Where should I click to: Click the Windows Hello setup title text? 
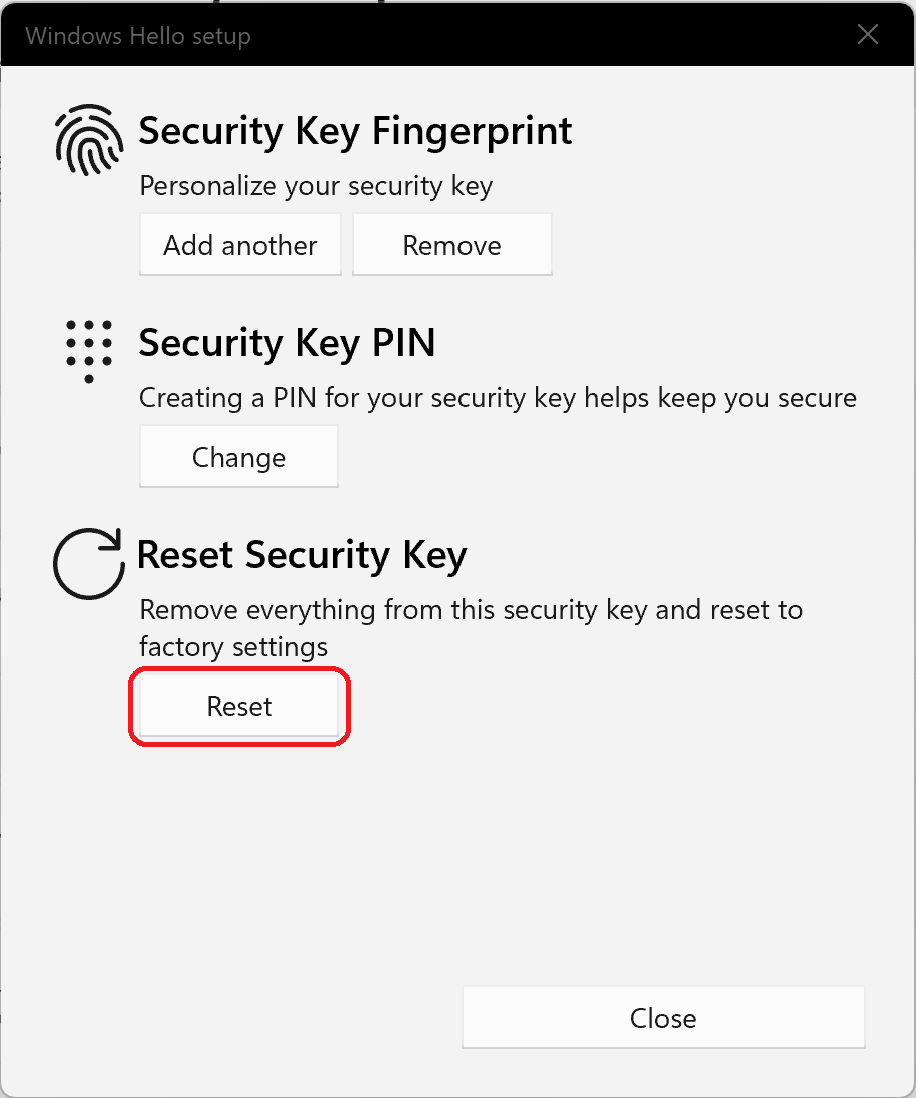point(138,36)
